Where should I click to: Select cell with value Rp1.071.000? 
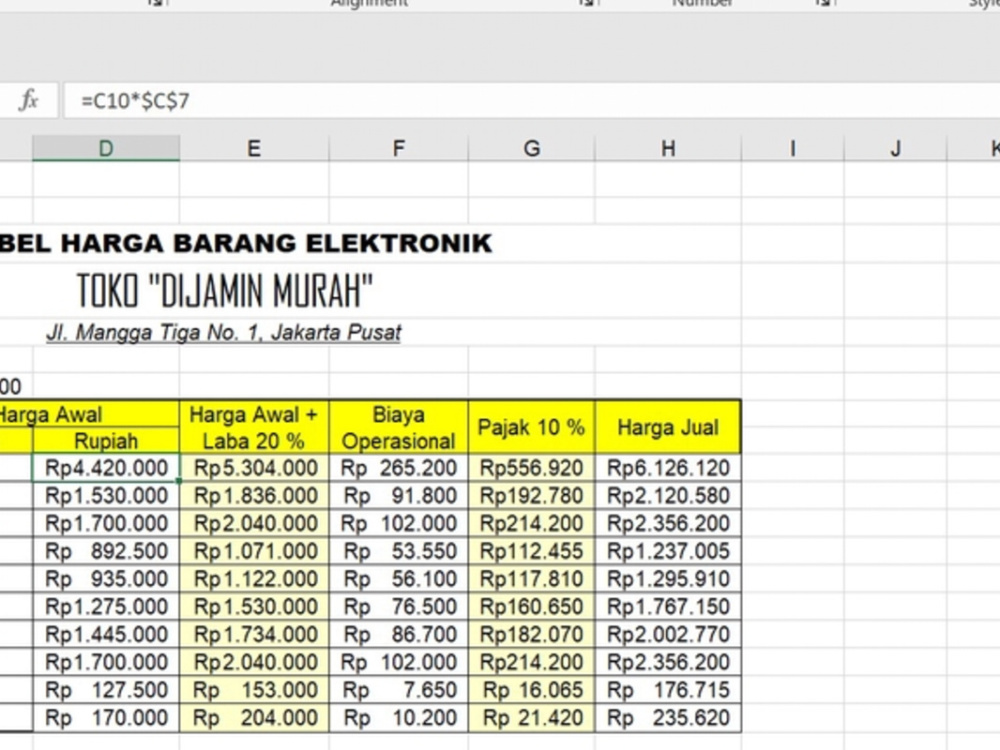tap(254, 551)
